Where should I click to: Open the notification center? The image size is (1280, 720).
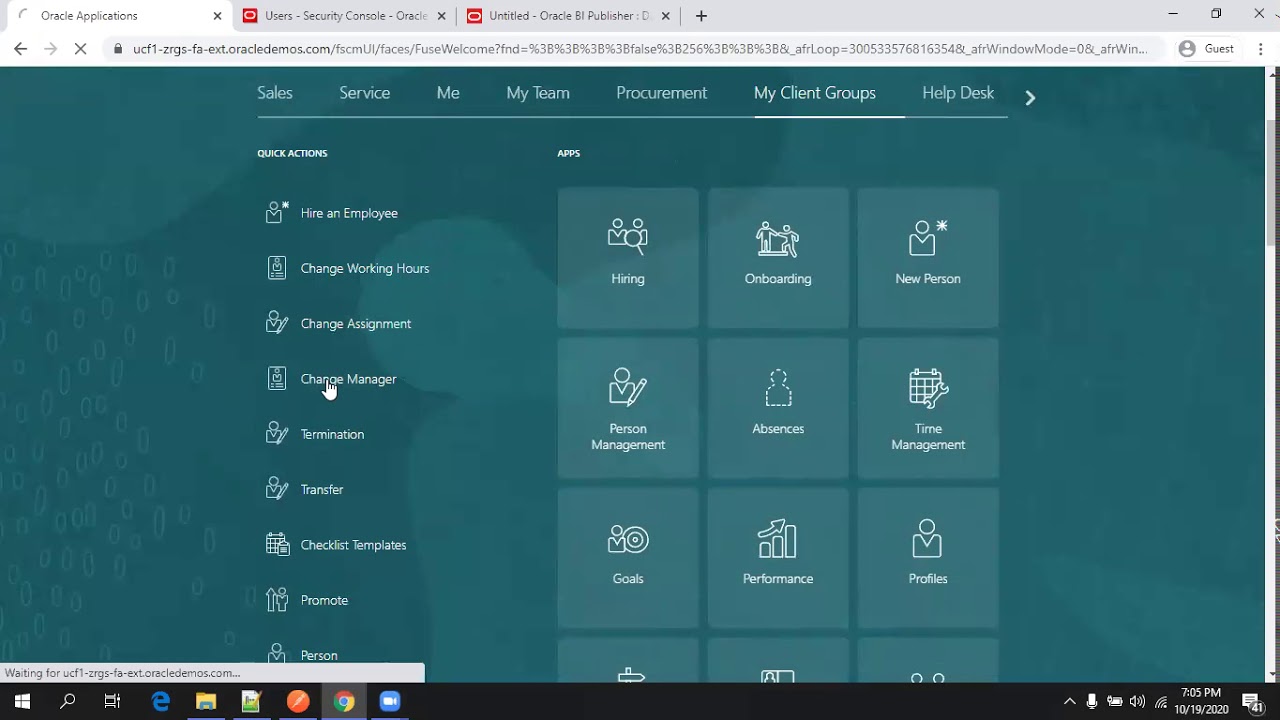[x=1253, y=702]
